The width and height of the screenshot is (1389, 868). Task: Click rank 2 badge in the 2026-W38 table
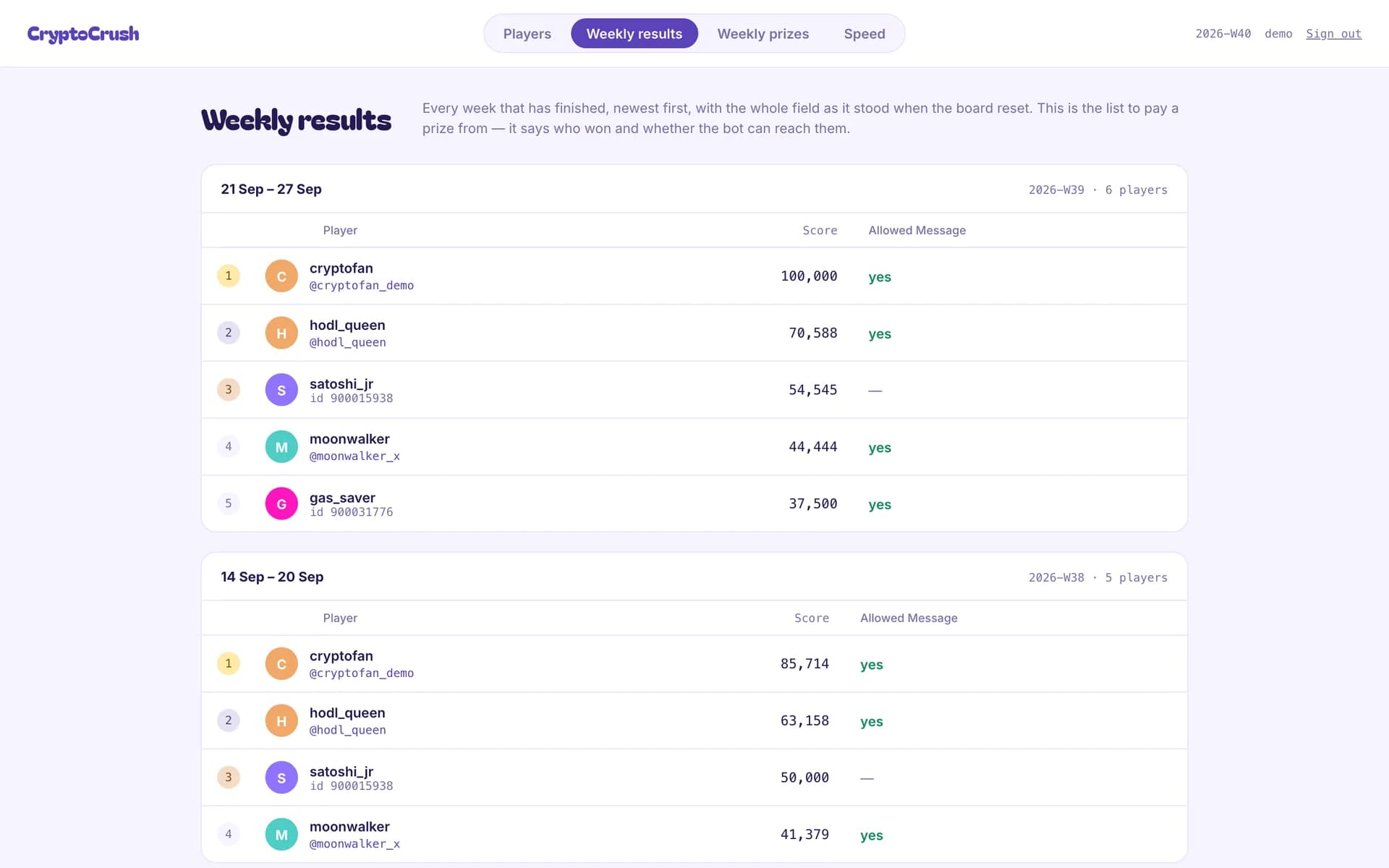coord(229,720)
